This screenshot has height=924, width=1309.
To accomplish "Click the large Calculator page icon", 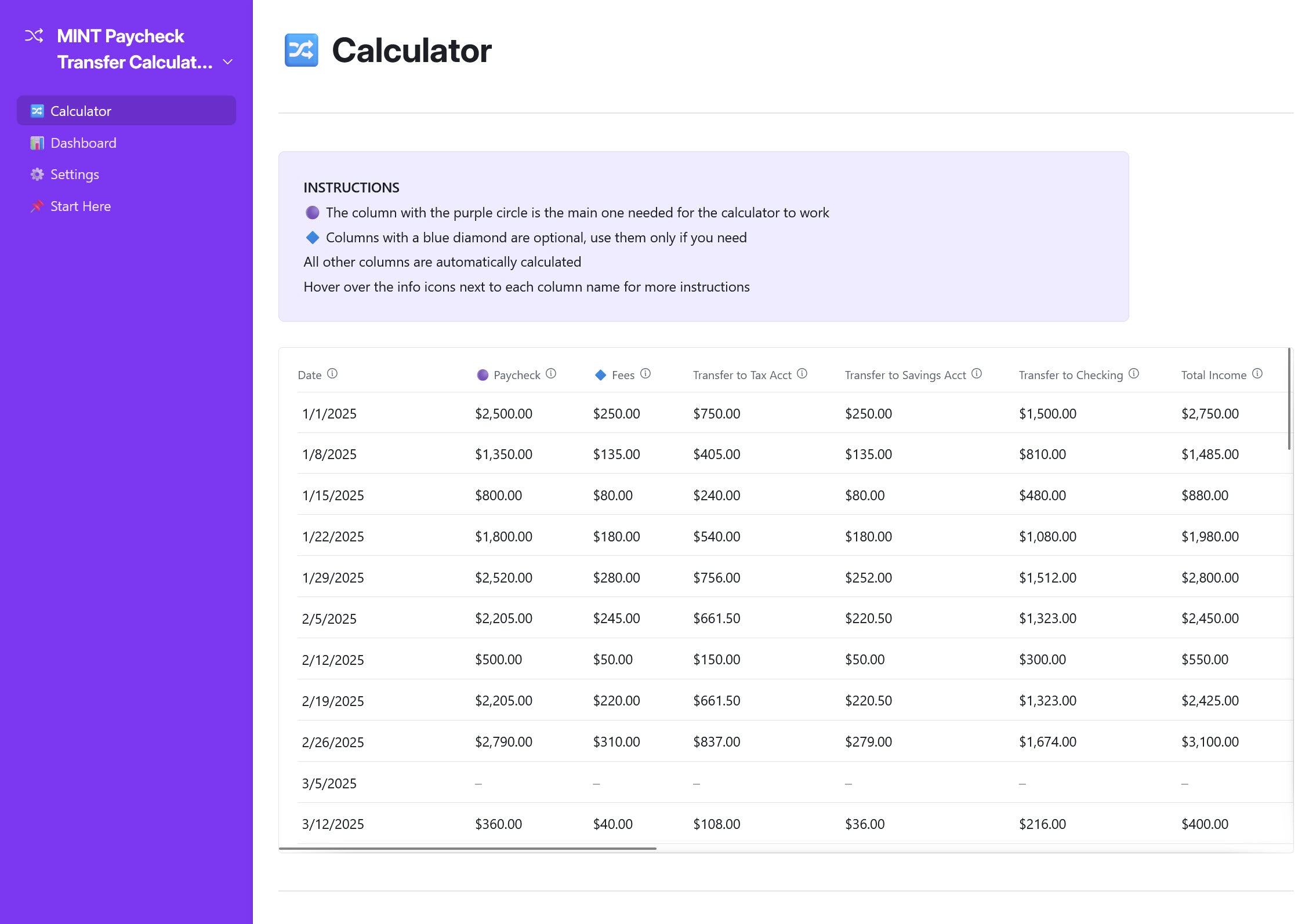I will (301, 50).
